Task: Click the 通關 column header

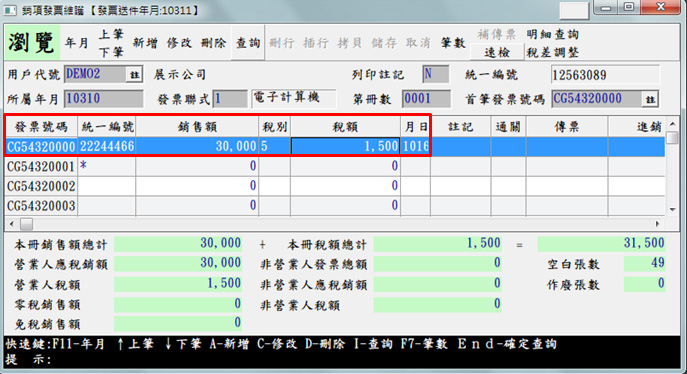Action: [509, 127]
